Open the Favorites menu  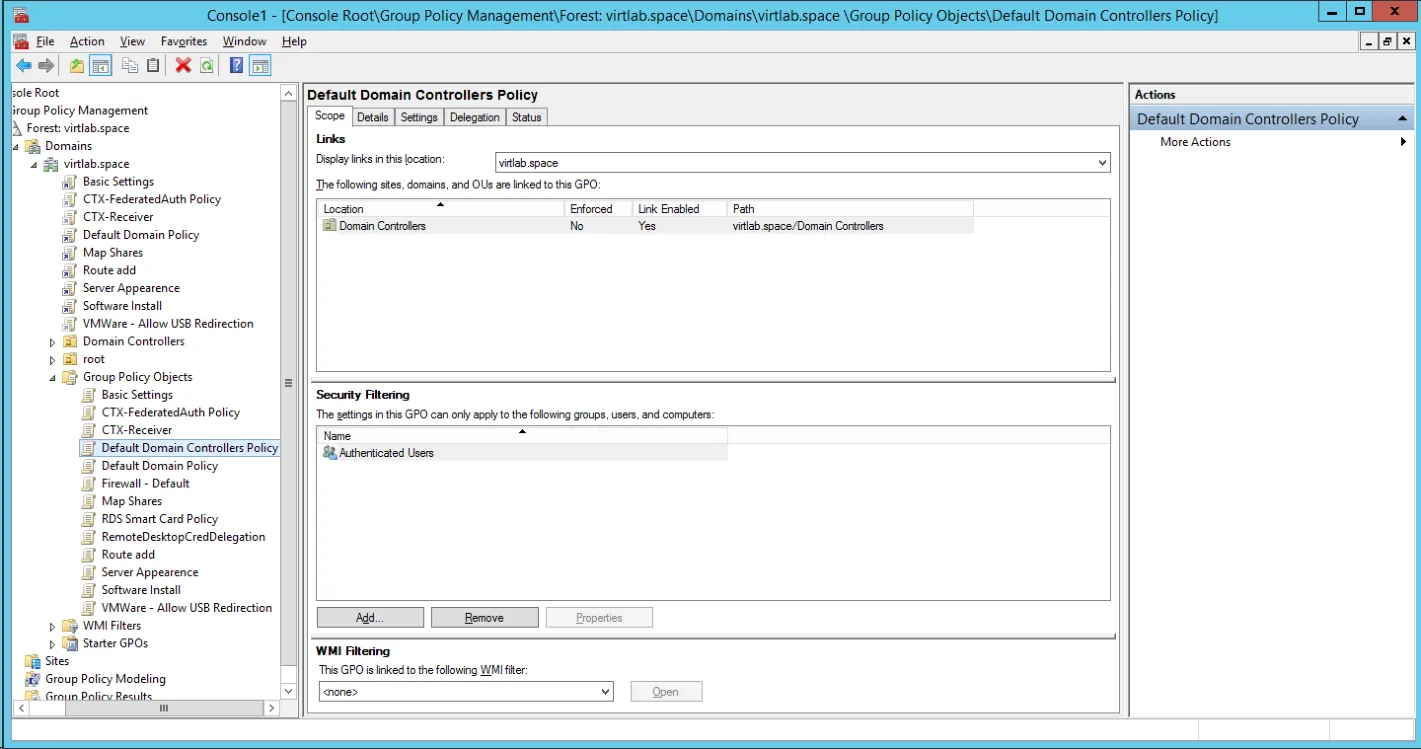point(184,41)
